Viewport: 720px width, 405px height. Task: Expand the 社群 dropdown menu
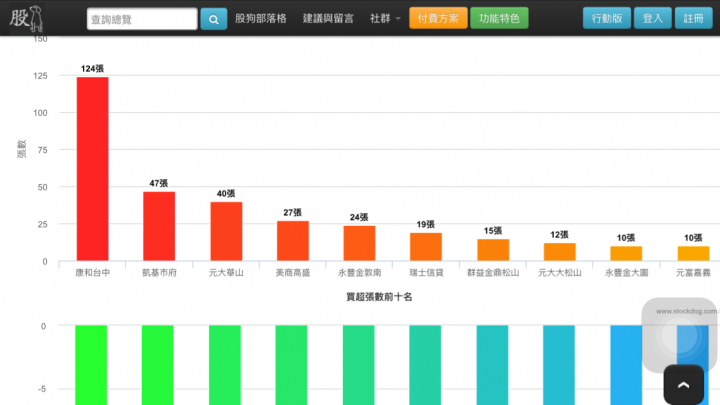385,18
